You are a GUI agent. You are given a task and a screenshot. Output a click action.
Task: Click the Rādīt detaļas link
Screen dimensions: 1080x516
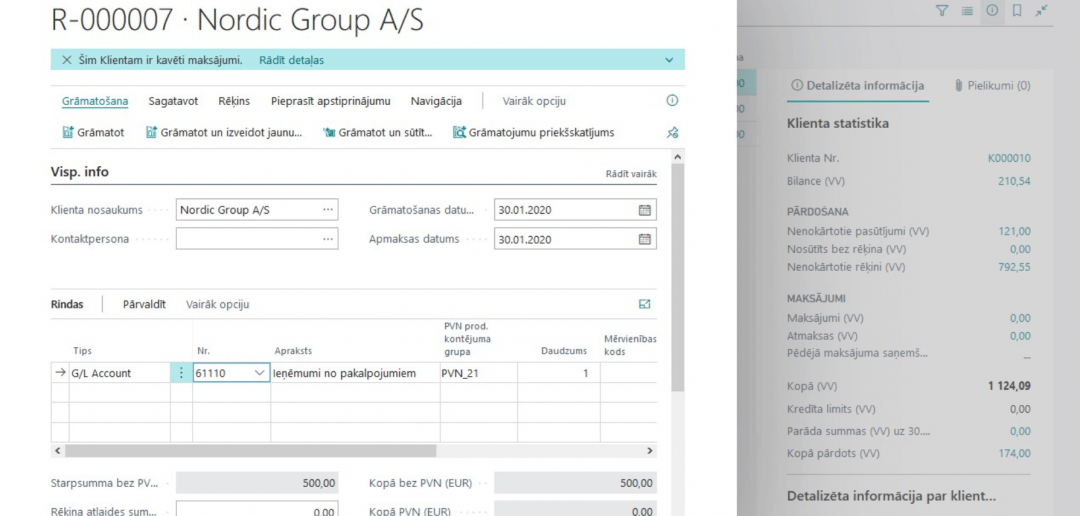click(x=291, y=60)
